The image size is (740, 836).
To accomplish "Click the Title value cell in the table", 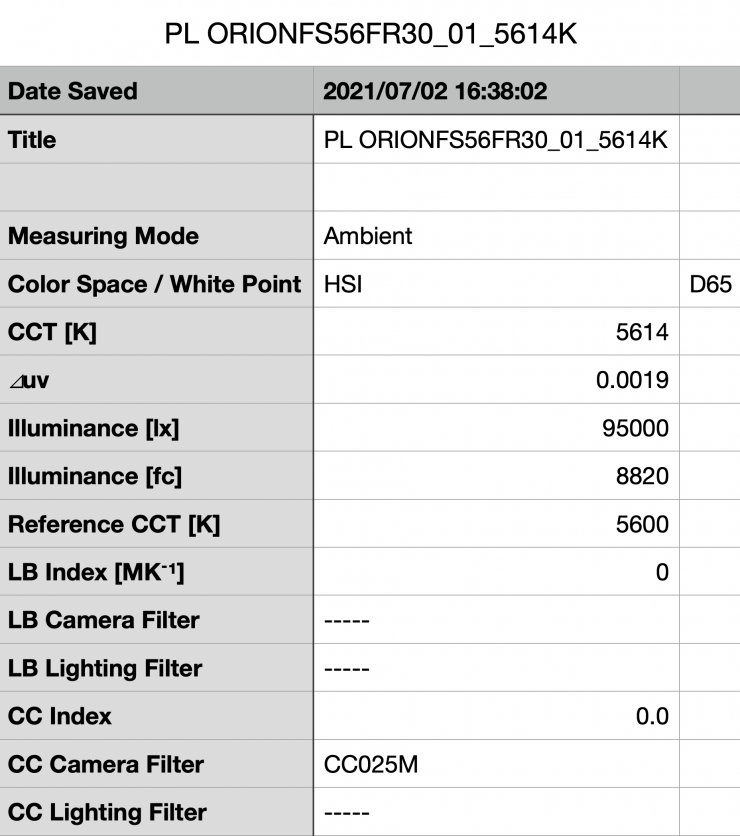I will 495,140.
